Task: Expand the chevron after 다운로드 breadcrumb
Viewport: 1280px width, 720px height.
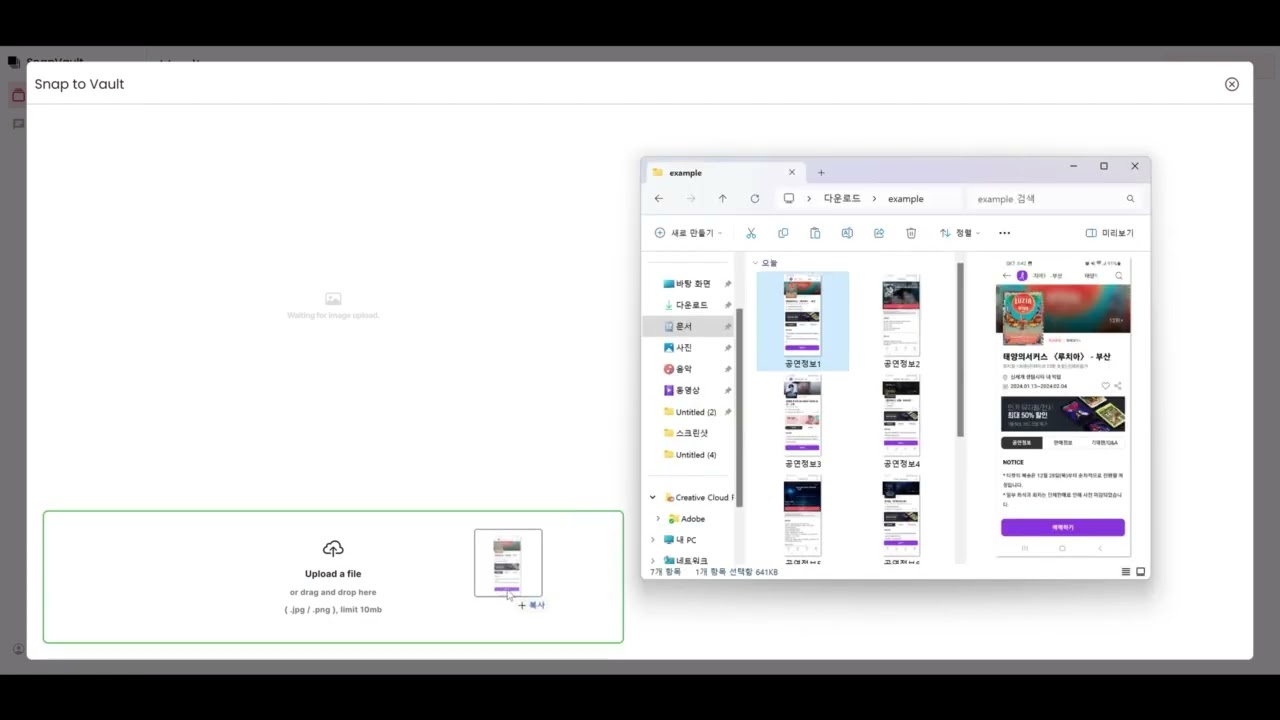Action: [874, 199]
